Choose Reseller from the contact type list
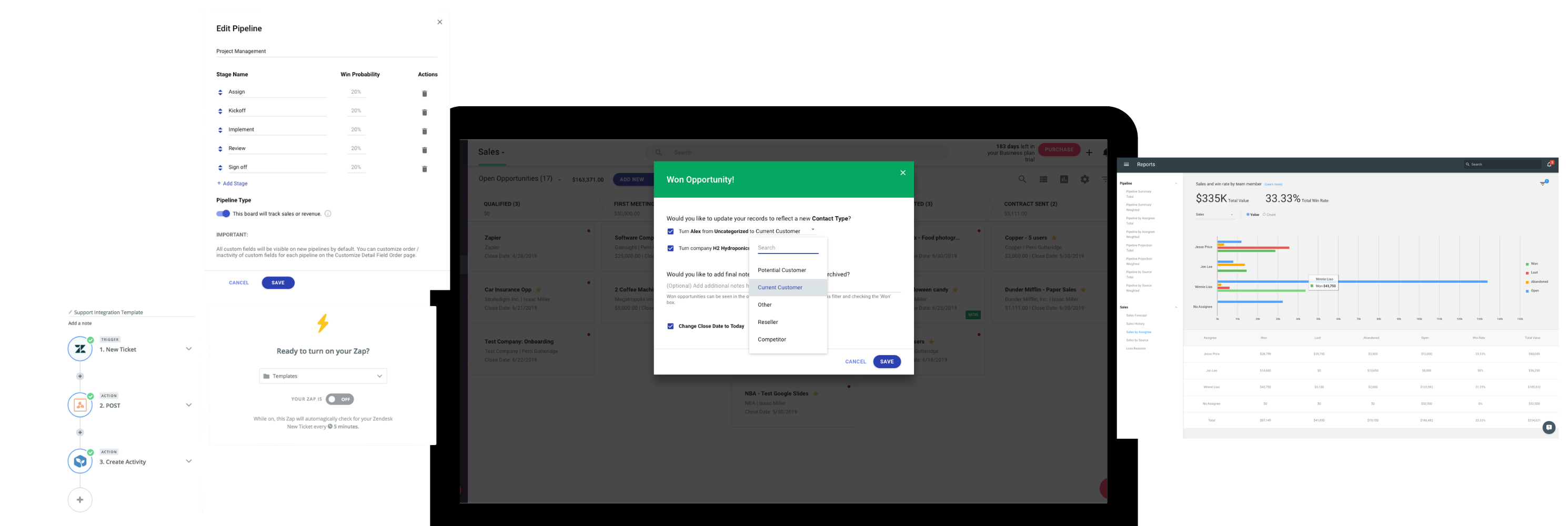This screenshot has height=526, width=1568. click(x=768, y=322)
